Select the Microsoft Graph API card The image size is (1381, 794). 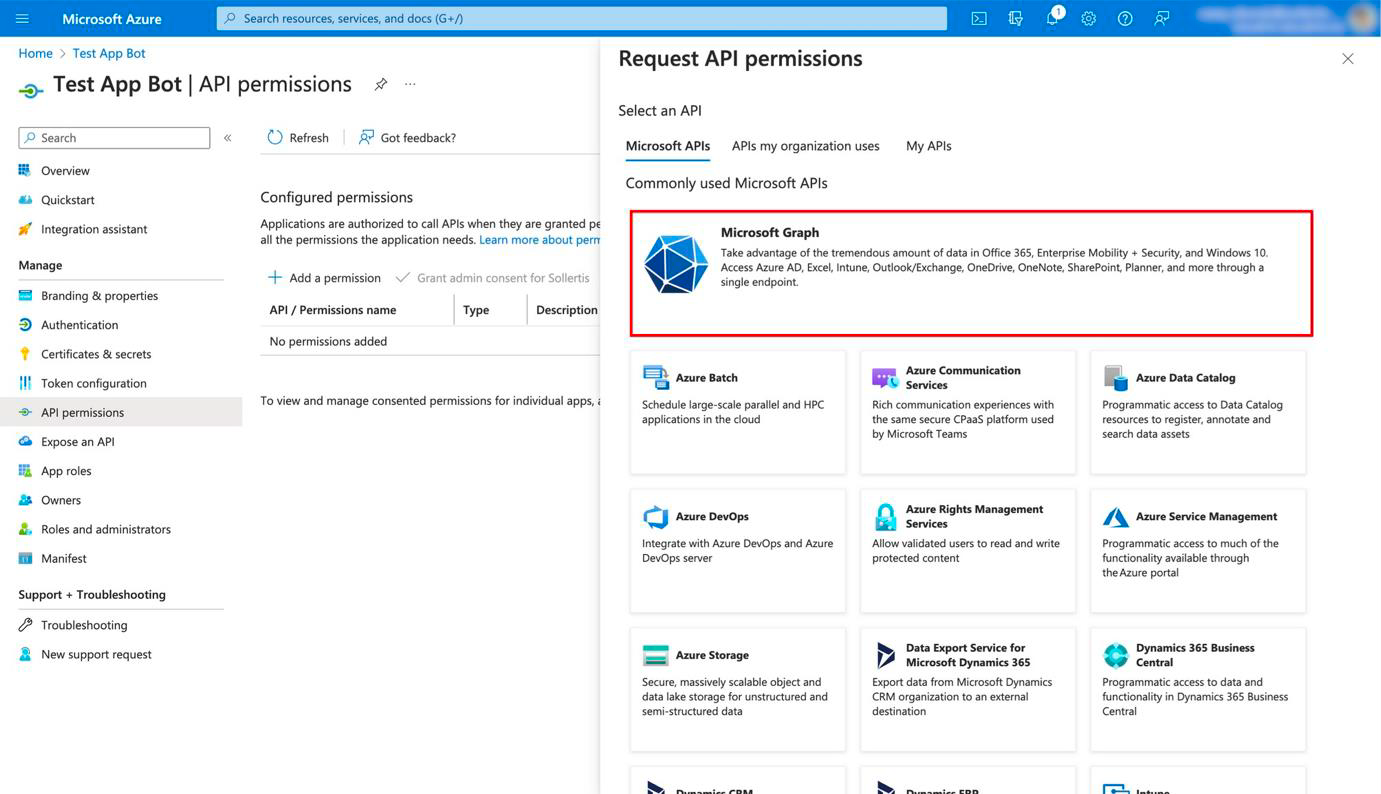[971, 273]
